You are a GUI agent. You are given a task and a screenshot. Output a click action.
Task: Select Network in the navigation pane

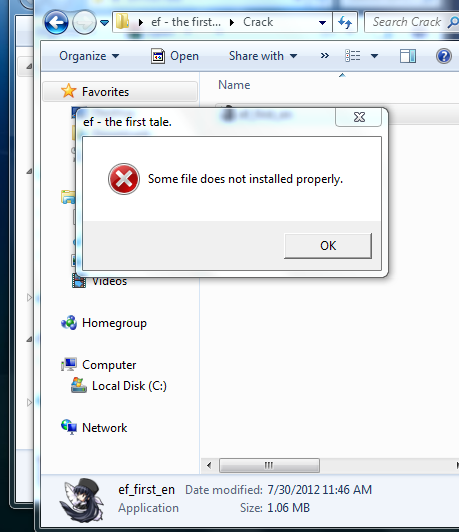[104, 428]
